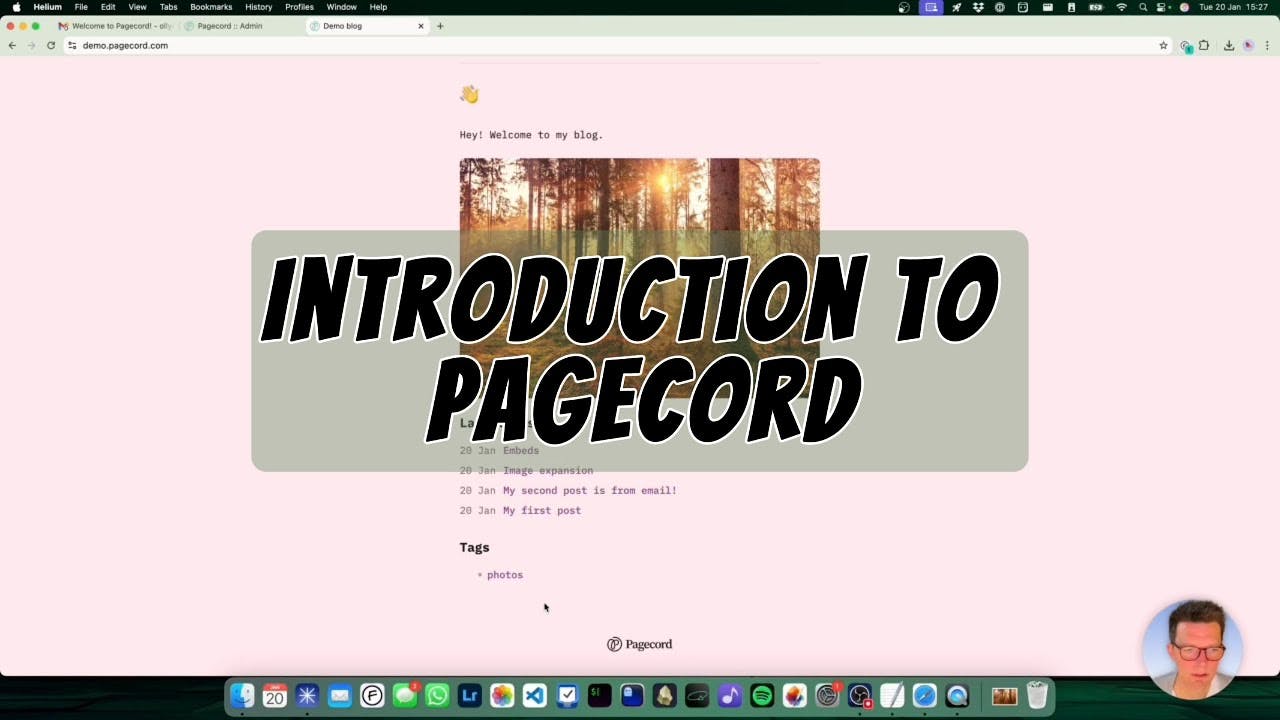
Task: Open the 'My first post' link
Action: (x=542, y=510)
